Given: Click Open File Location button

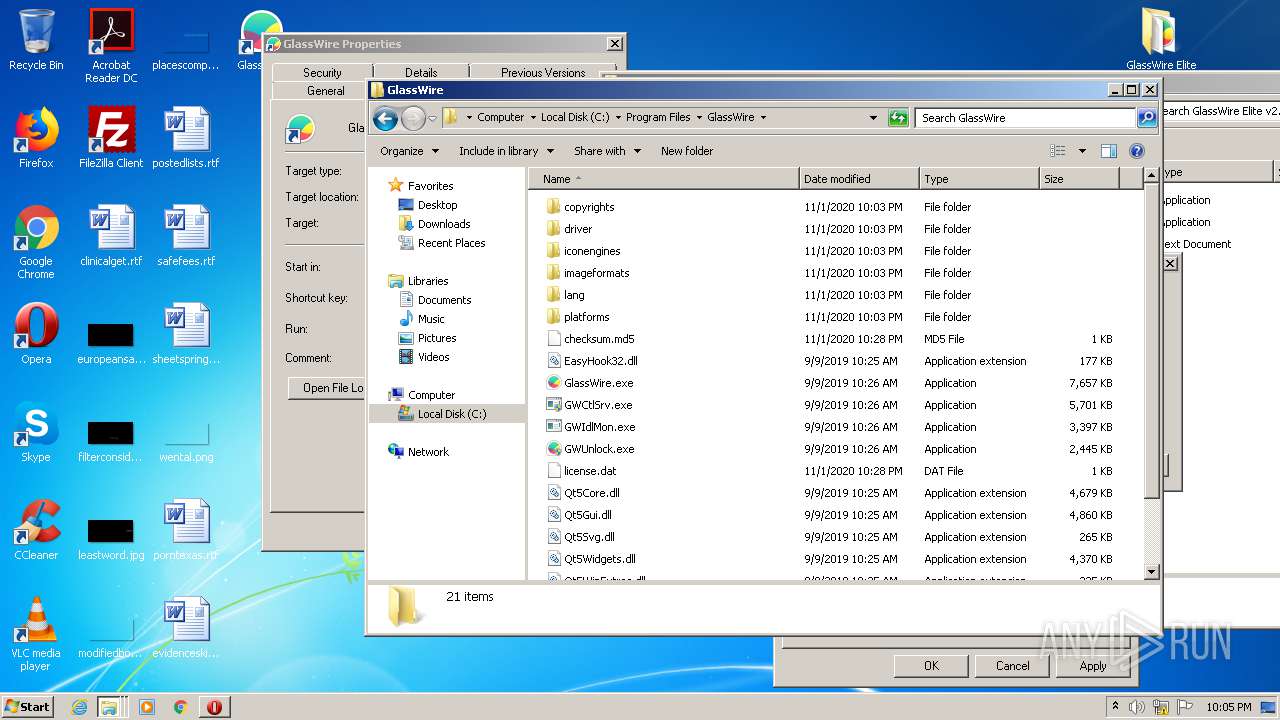Looking at the screenshot, I should pyautogui.click(x=327, y=388).
